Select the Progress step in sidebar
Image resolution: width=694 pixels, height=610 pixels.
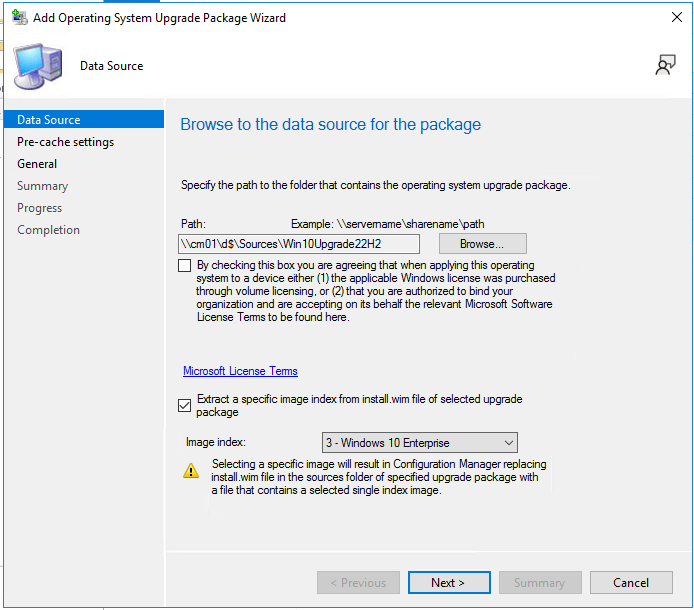tap(39, 208)
